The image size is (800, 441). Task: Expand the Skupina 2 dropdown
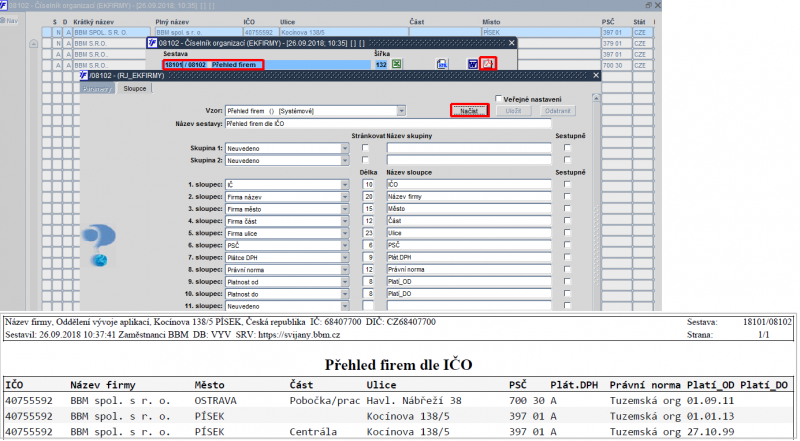point(345,160)
